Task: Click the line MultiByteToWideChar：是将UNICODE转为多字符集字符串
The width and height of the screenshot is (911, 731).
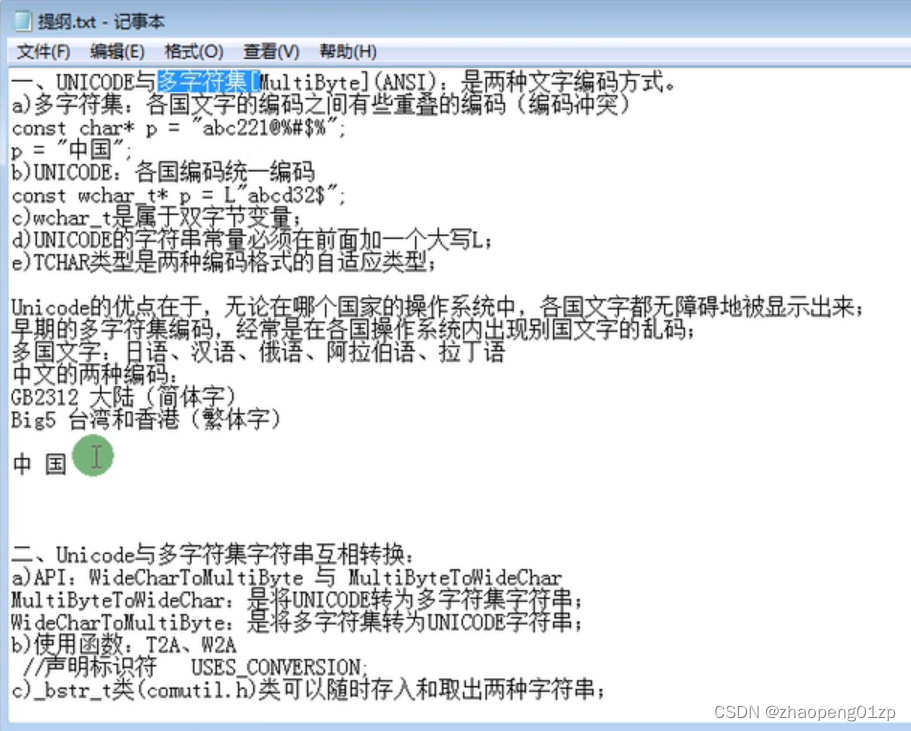Action: click(x=296, y=600)
